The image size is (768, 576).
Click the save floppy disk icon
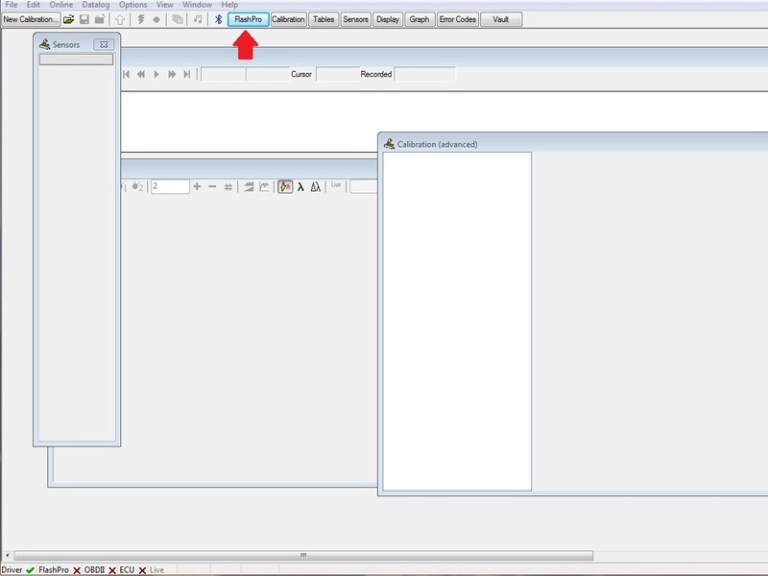click(84, 20)
